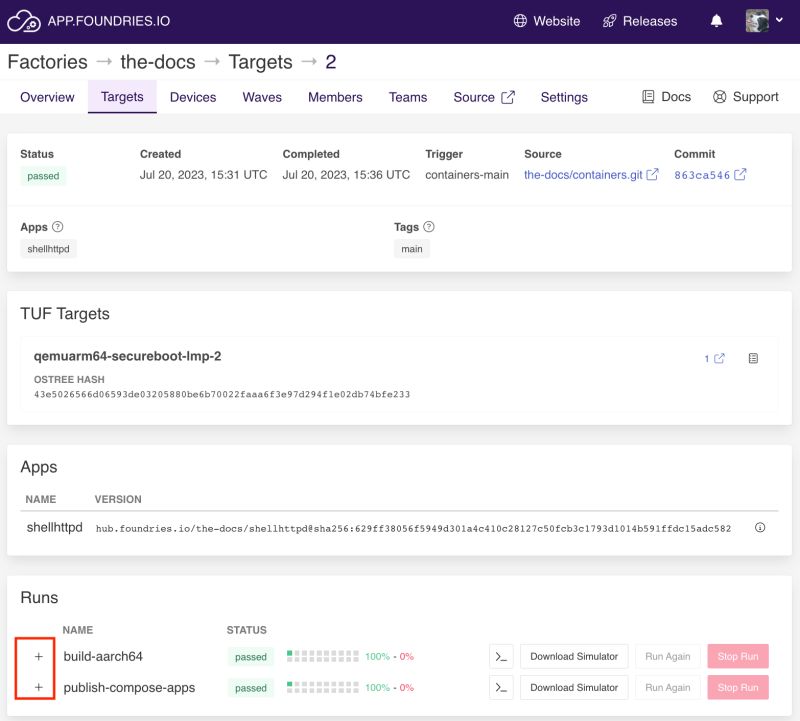This screenshot has width=800, height=721.
Task: Click shellhttpd name in Apps table
Action: pyautogui.click(x=54, y=528)
